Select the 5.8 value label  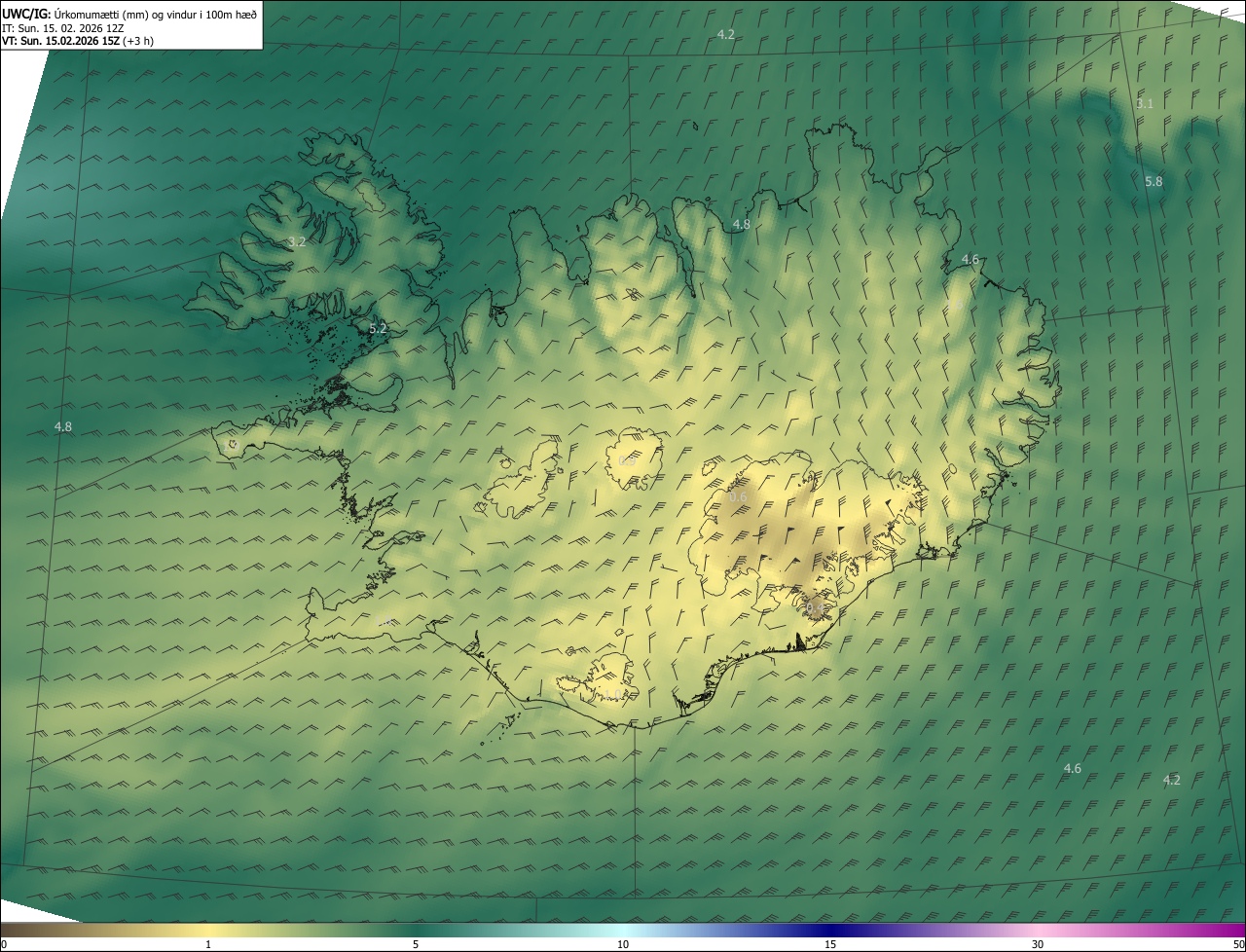coord(1154,182)
